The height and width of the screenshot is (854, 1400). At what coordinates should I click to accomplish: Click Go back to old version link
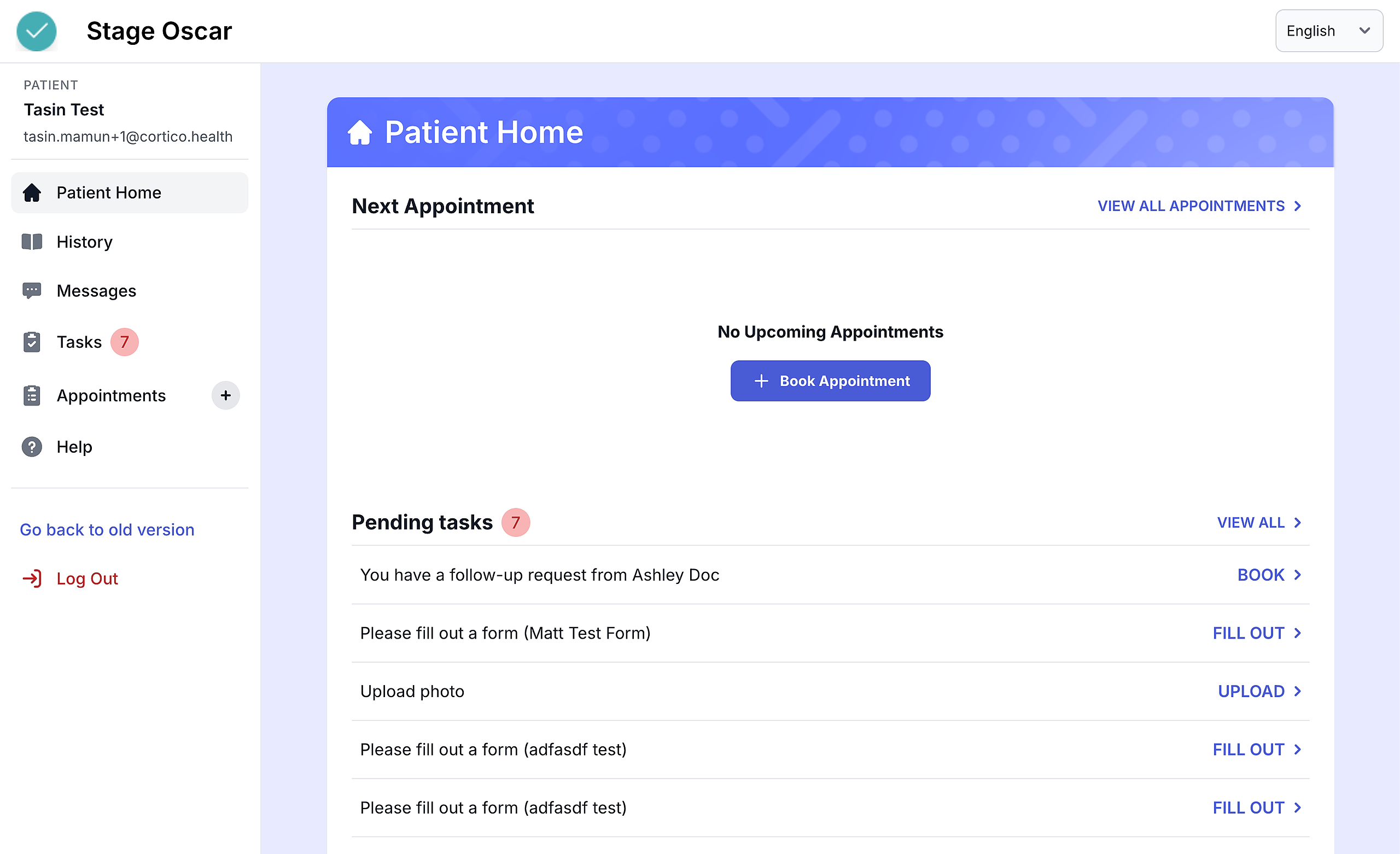click(107, 530)
